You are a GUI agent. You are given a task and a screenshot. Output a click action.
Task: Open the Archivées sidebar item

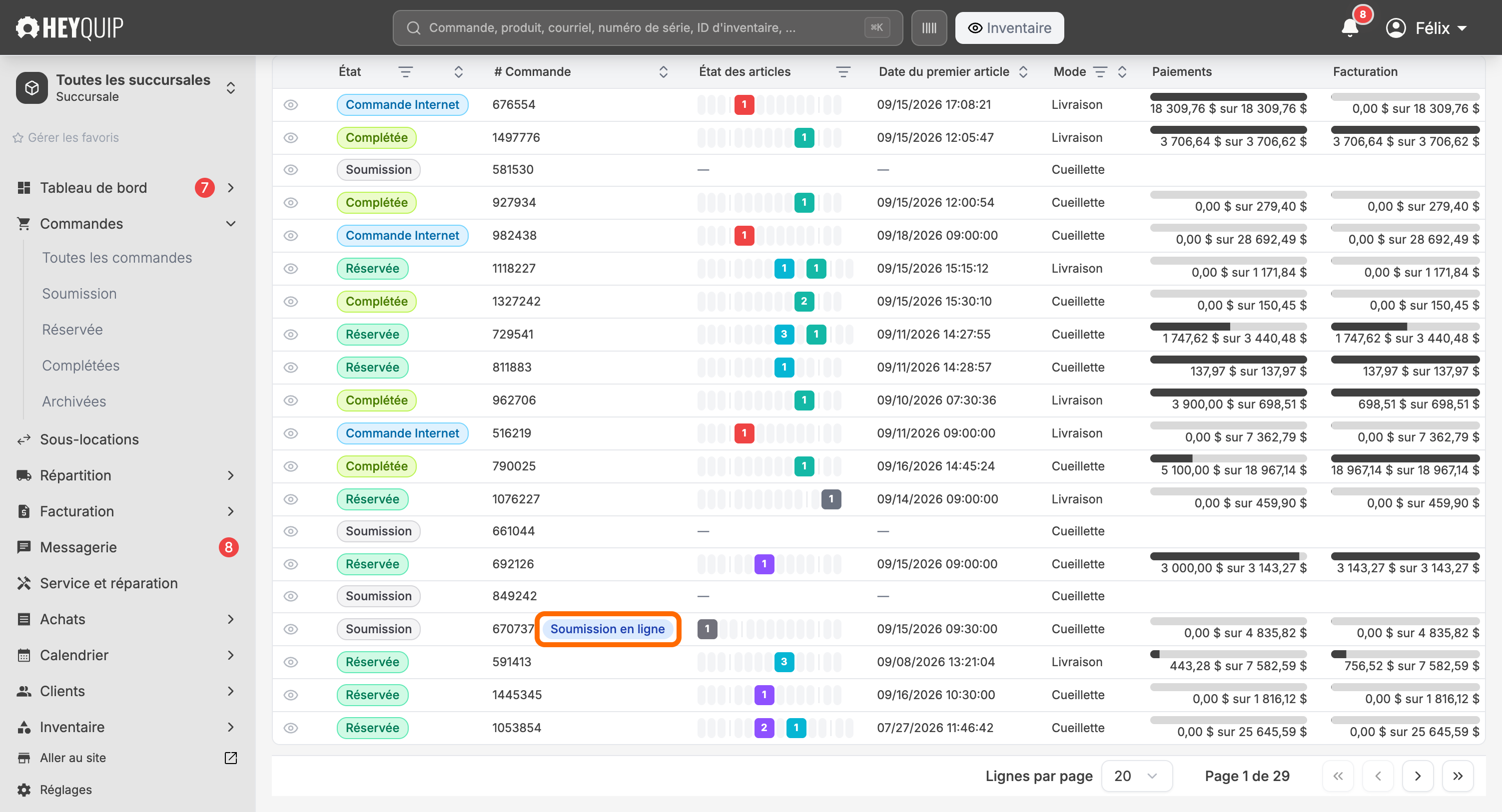tap(74, 402)
